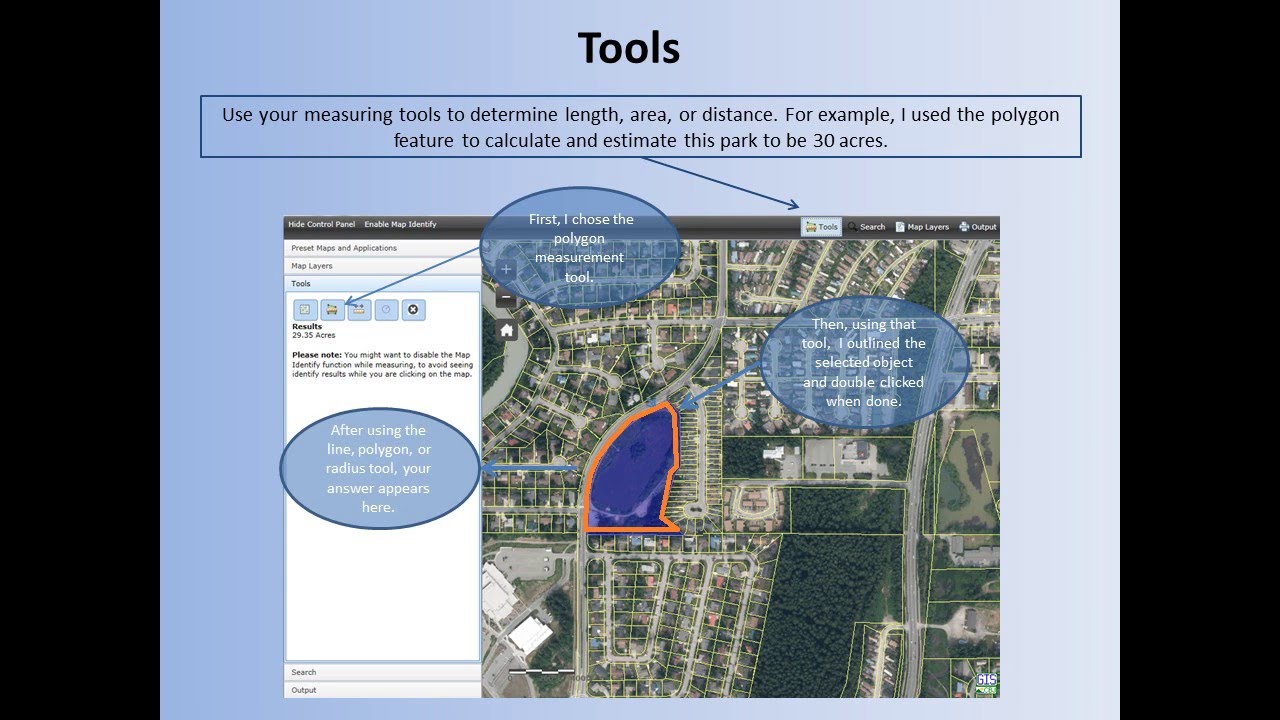Zoom in with the plus map button

[x=506, y=269]
